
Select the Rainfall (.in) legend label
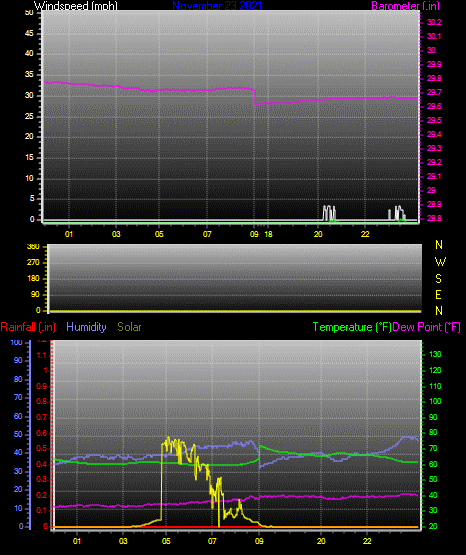pos(28,327)
